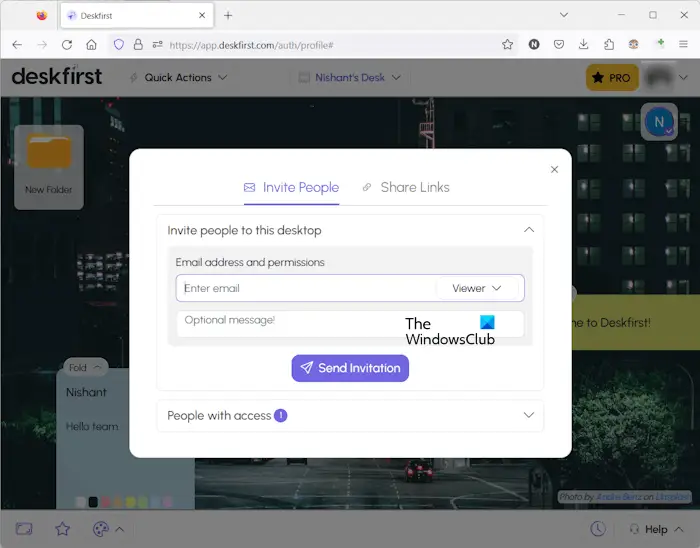Image resolution: width=700 pixels, height=548 pixels.
Task: Click the Send Invitation button
Action: click(x=350, y=368)
